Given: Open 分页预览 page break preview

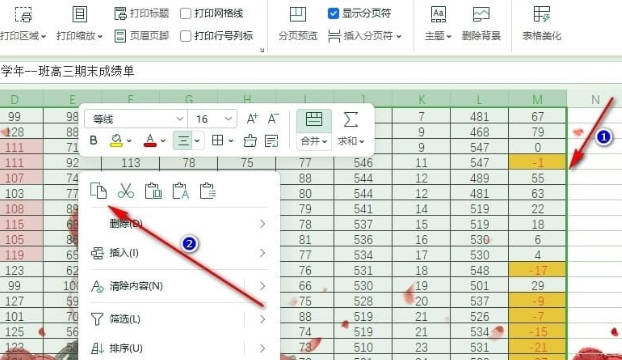Looking at the screenshot, I should (298, 24).
